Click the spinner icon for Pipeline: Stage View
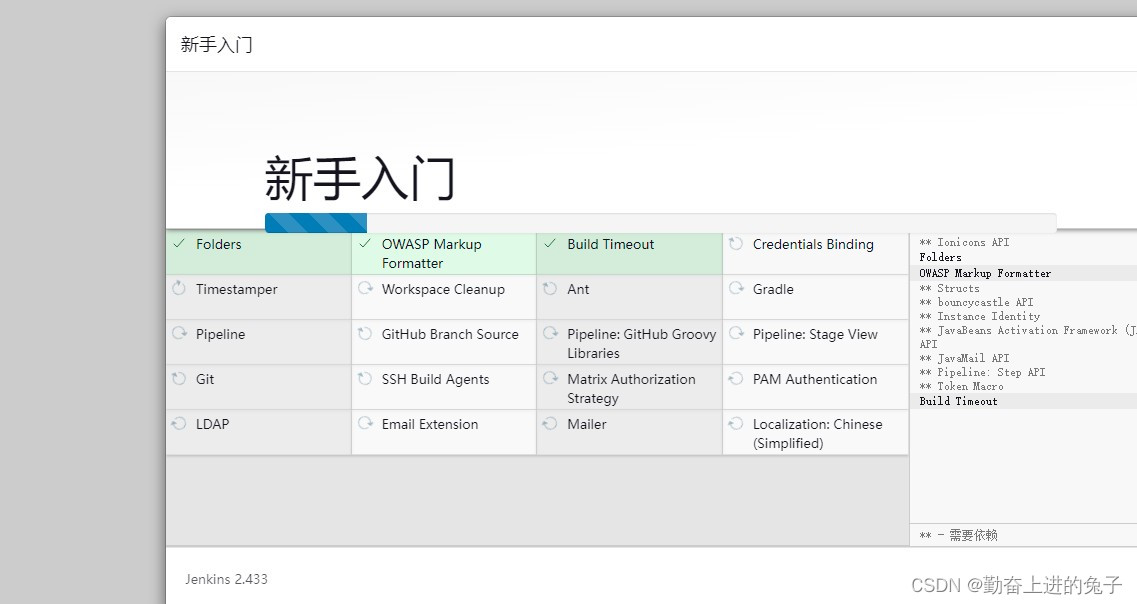Viewport: 1137px width, 604px height. 736,334
